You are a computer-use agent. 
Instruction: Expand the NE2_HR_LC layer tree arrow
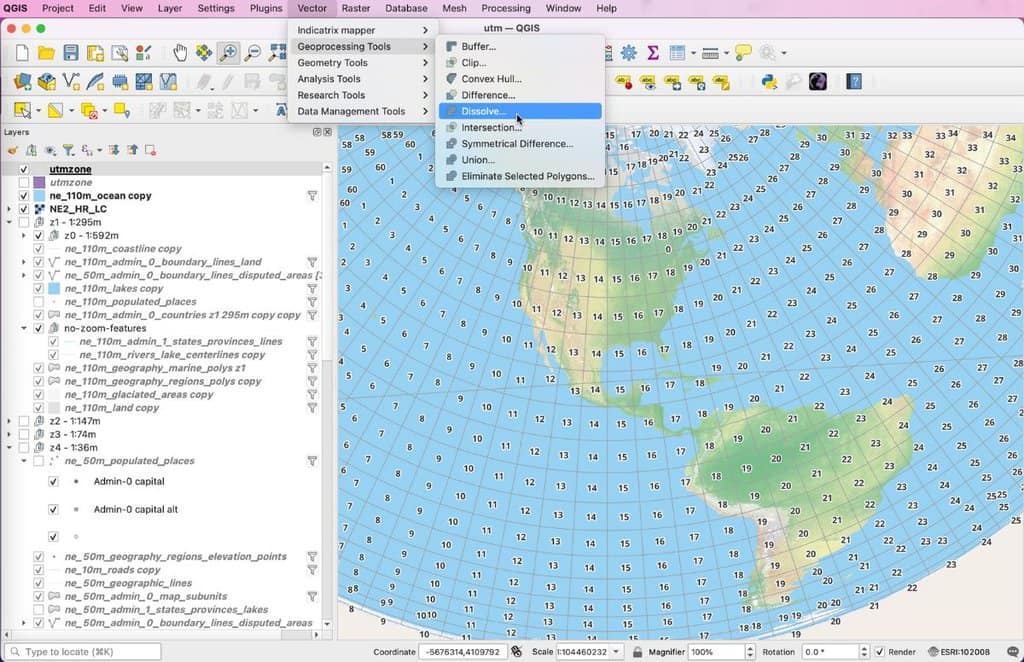pos(9,209)
